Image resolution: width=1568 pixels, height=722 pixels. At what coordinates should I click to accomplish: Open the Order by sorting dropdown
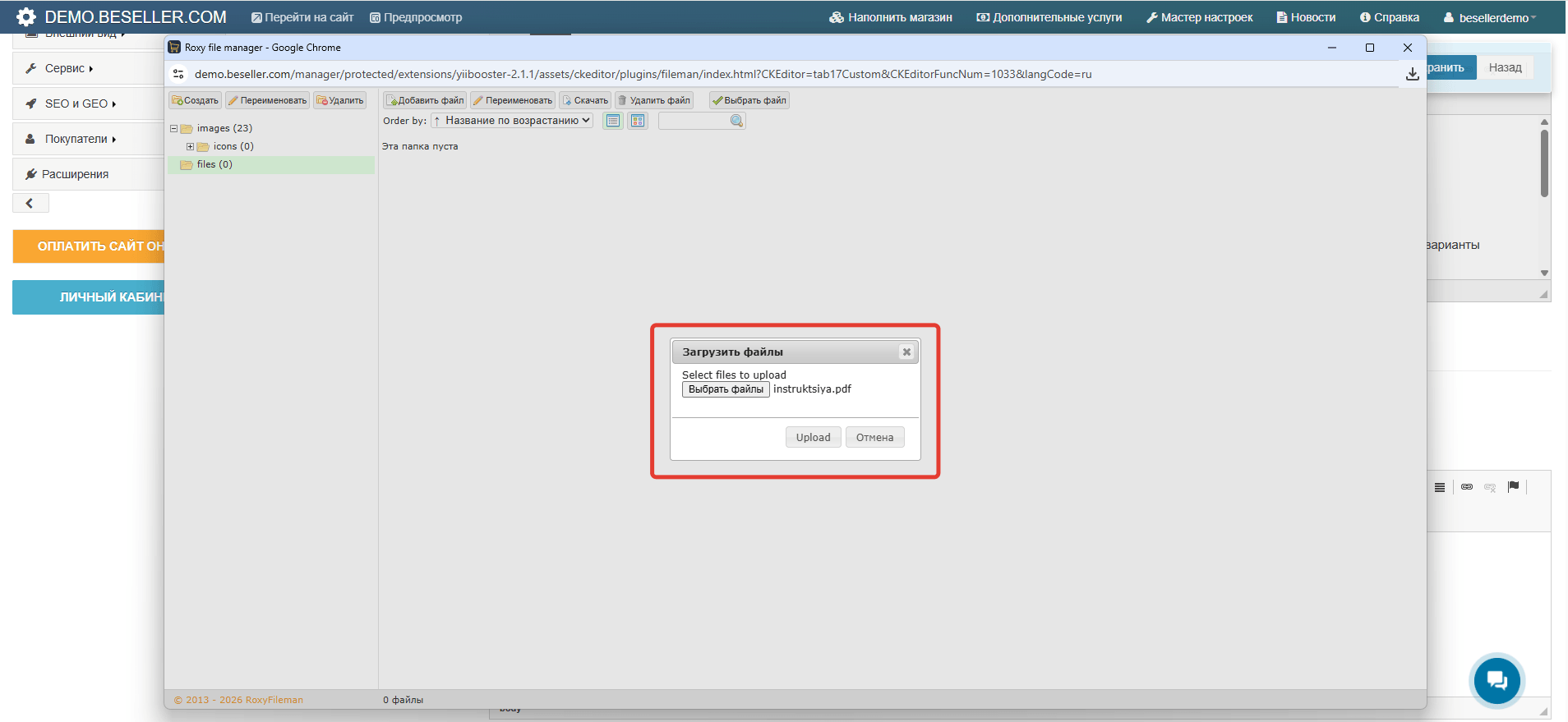pyautogui.click(x=512, y=121)
